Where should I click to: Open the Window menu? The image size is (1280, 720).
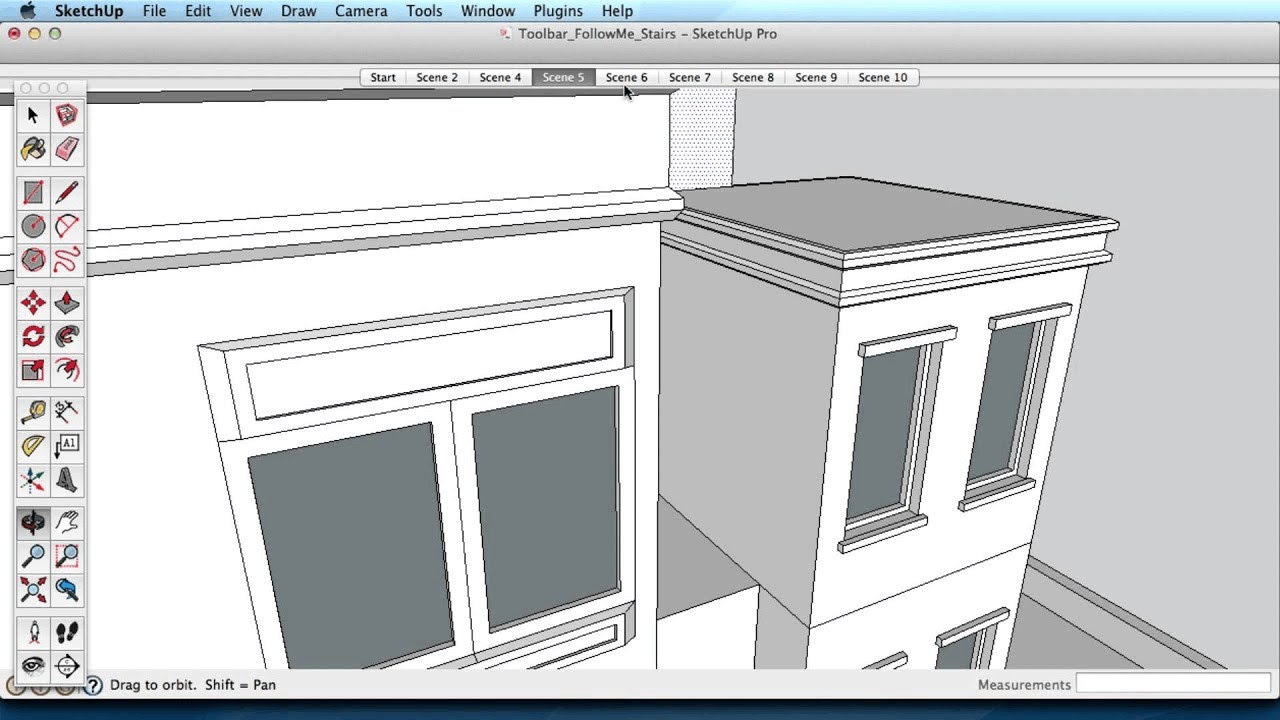488,11
